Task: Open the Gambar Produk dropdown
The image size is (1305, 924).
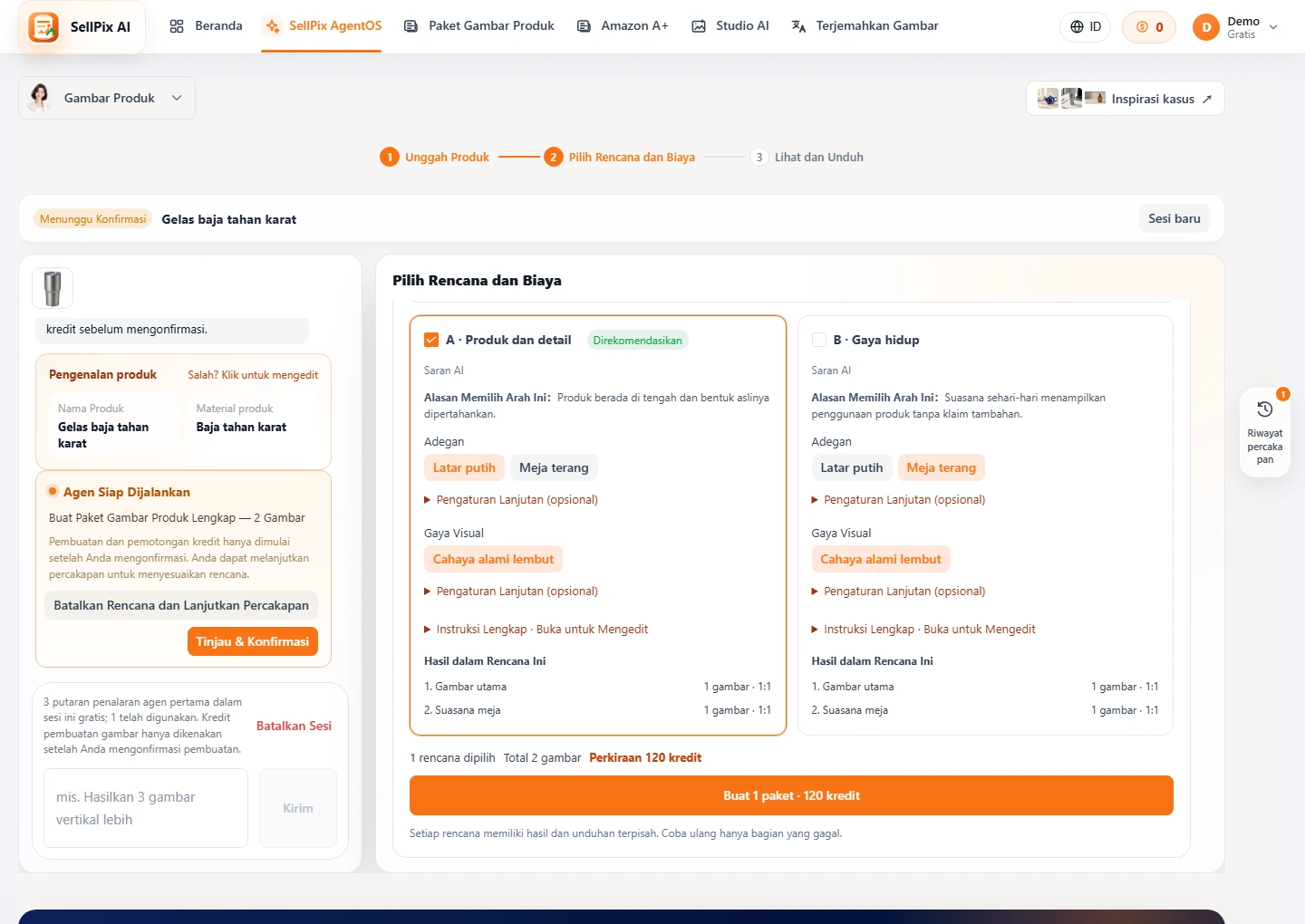Action: click(x=107, y=98)
